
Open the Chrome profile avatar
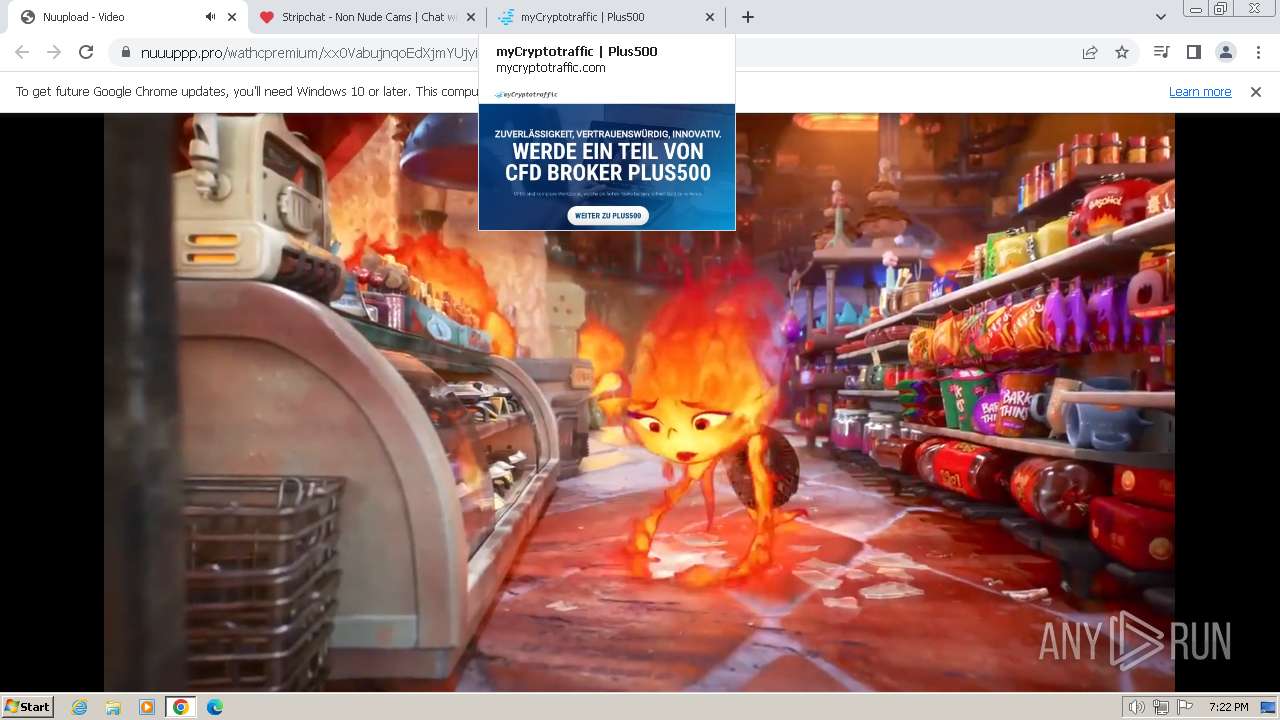(x=1225, y=52)
